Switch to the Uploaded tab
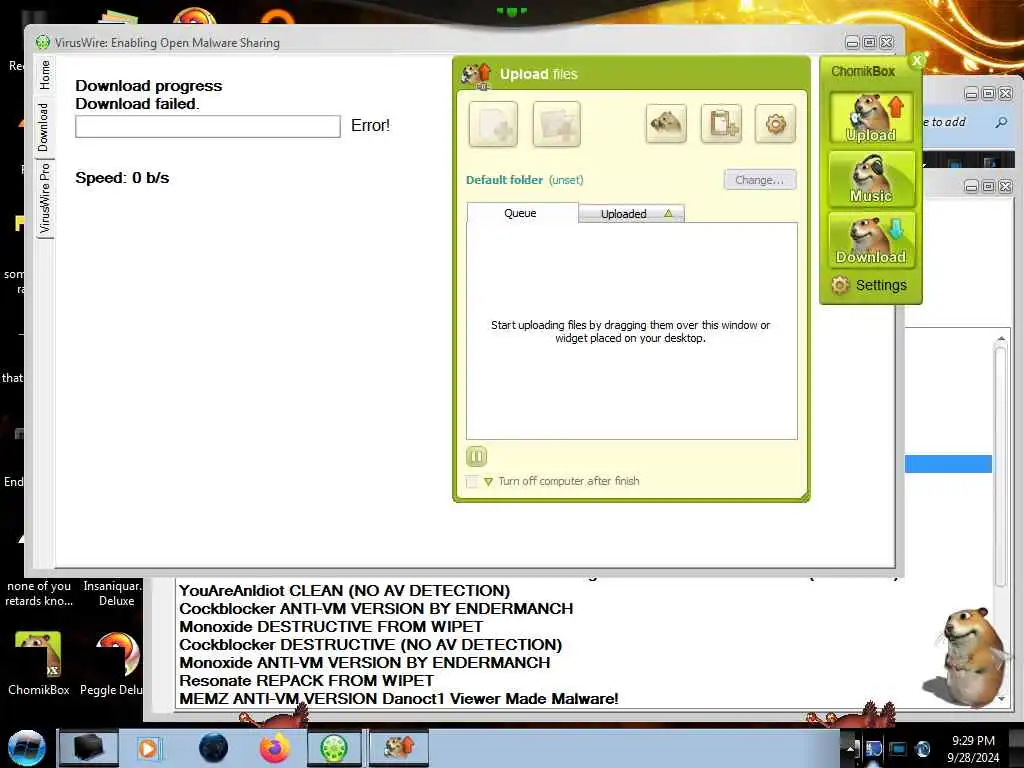The width and height of the screenshot is (1024, 768). click(631, 214)
